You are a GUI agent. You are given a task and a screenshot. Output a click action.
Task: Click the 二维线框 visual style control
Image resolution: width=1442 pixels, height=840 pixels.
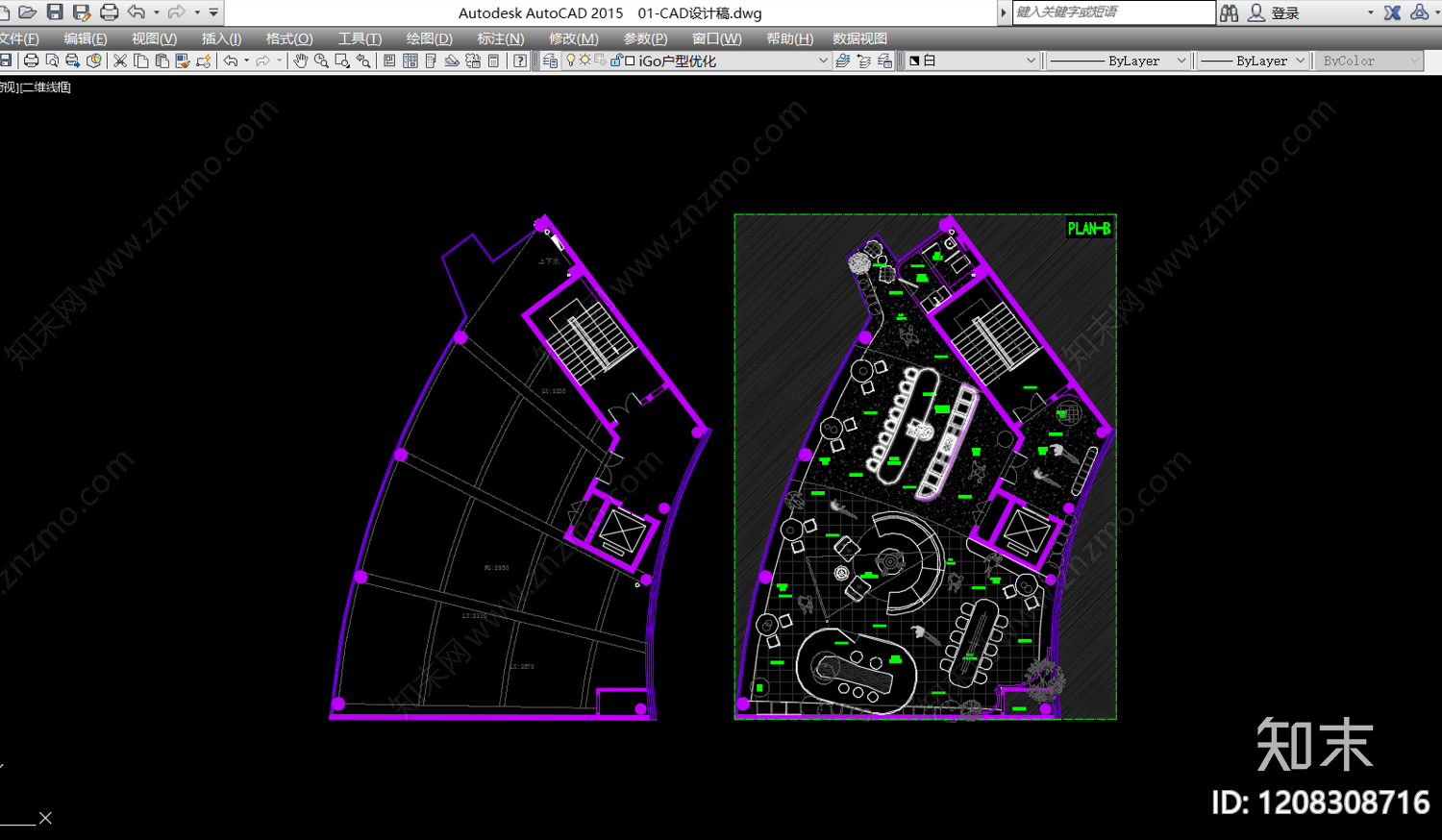45,87
